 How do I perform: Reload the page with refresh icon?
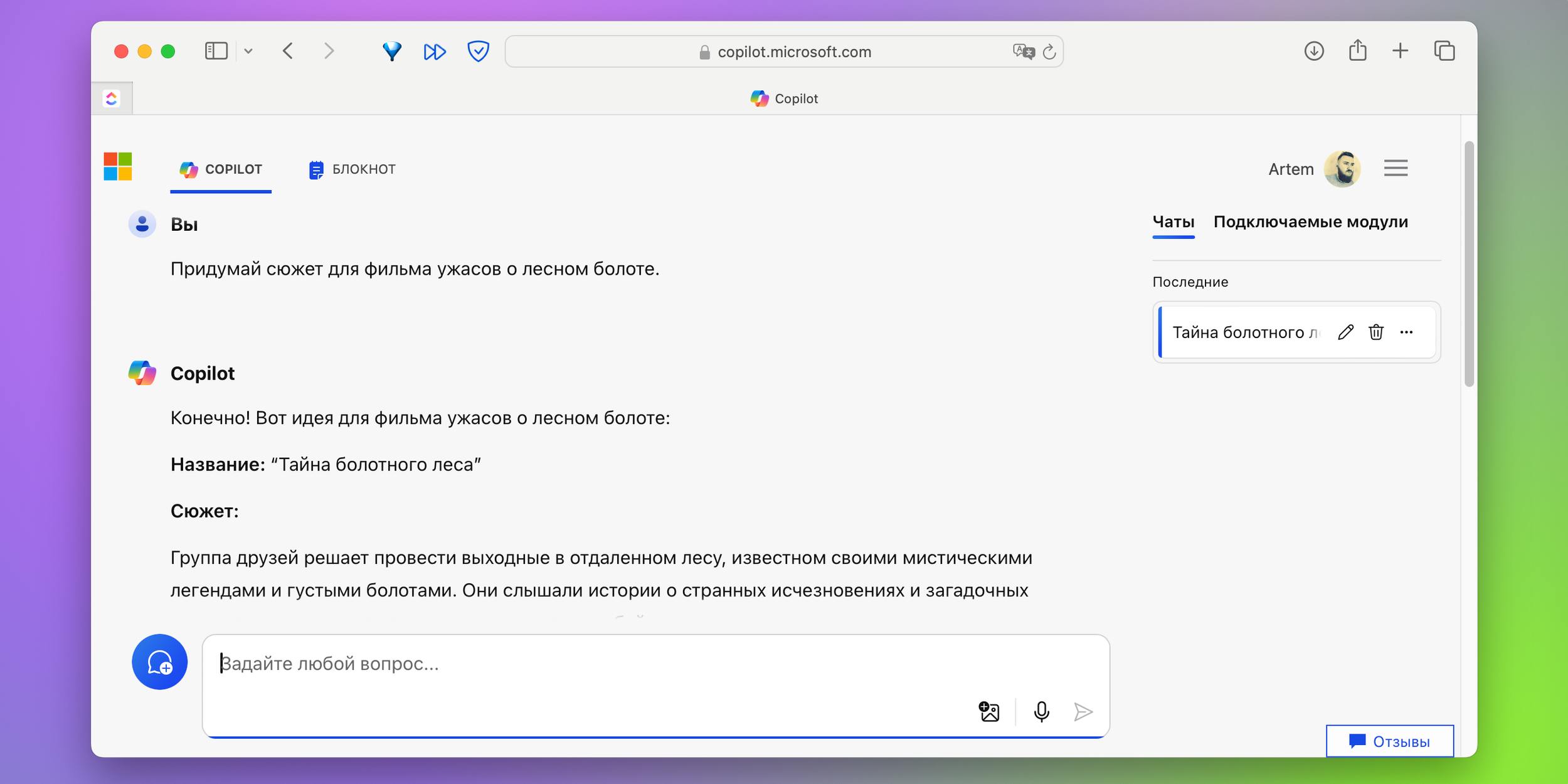click(1049, 52)
